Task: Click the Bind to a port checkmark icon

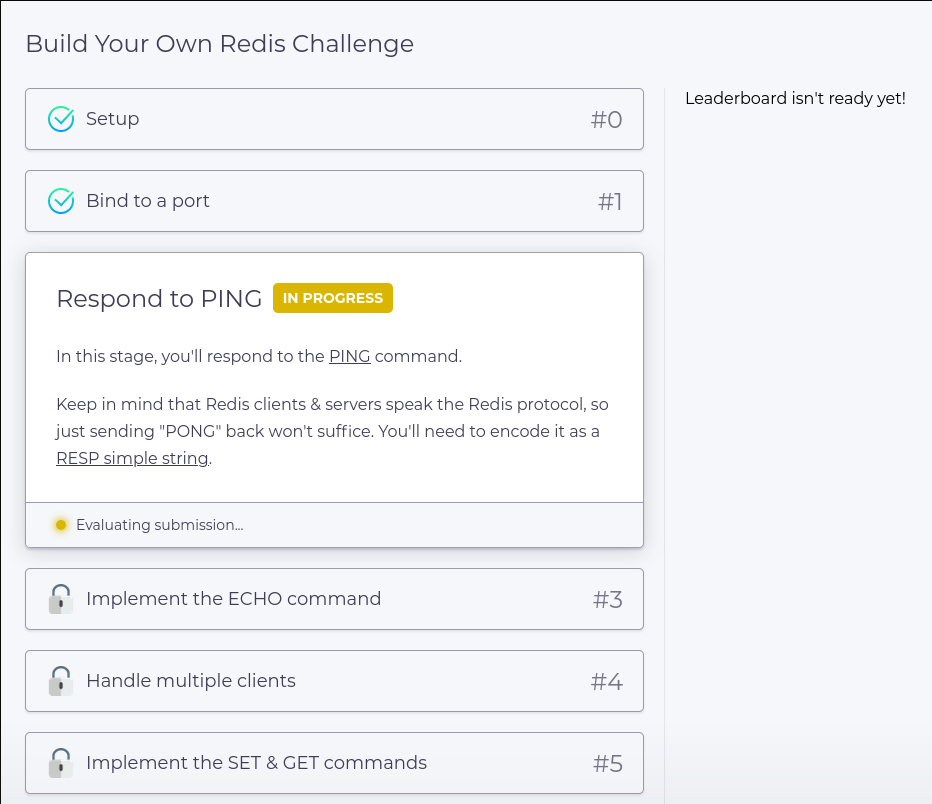Action: click(x=61, y=201)
